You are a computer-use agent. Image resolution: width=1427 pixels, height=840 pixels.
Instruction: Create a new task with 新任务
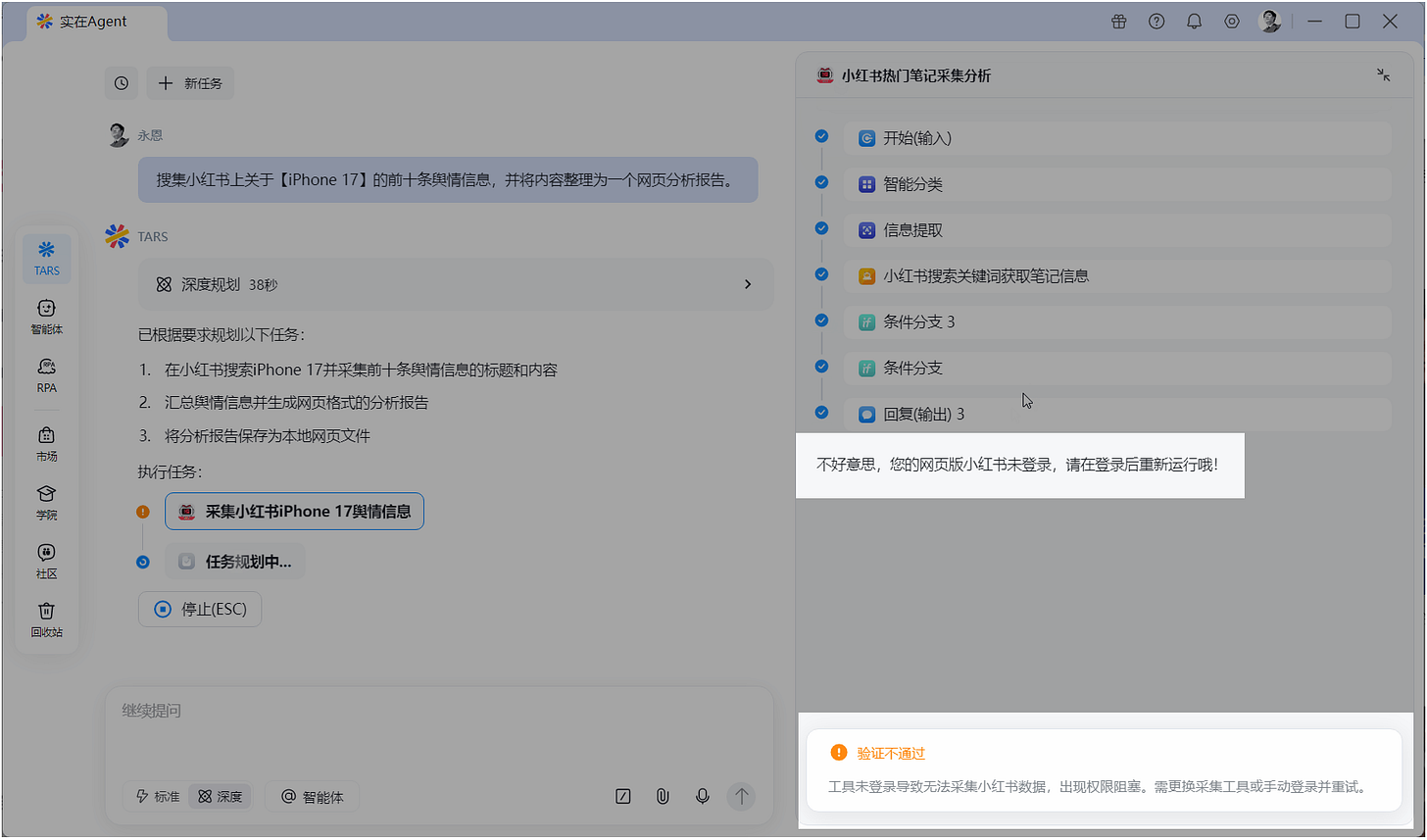pos(190,83)
